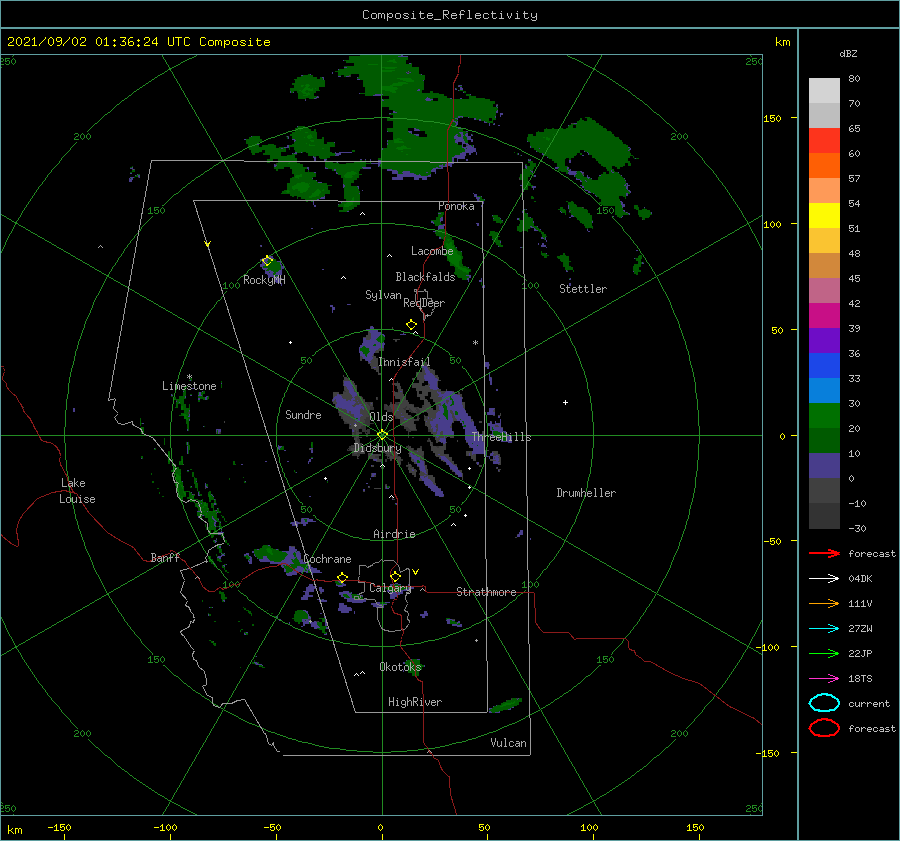
Task: Click the Banff city label
Action: (165, 557)
